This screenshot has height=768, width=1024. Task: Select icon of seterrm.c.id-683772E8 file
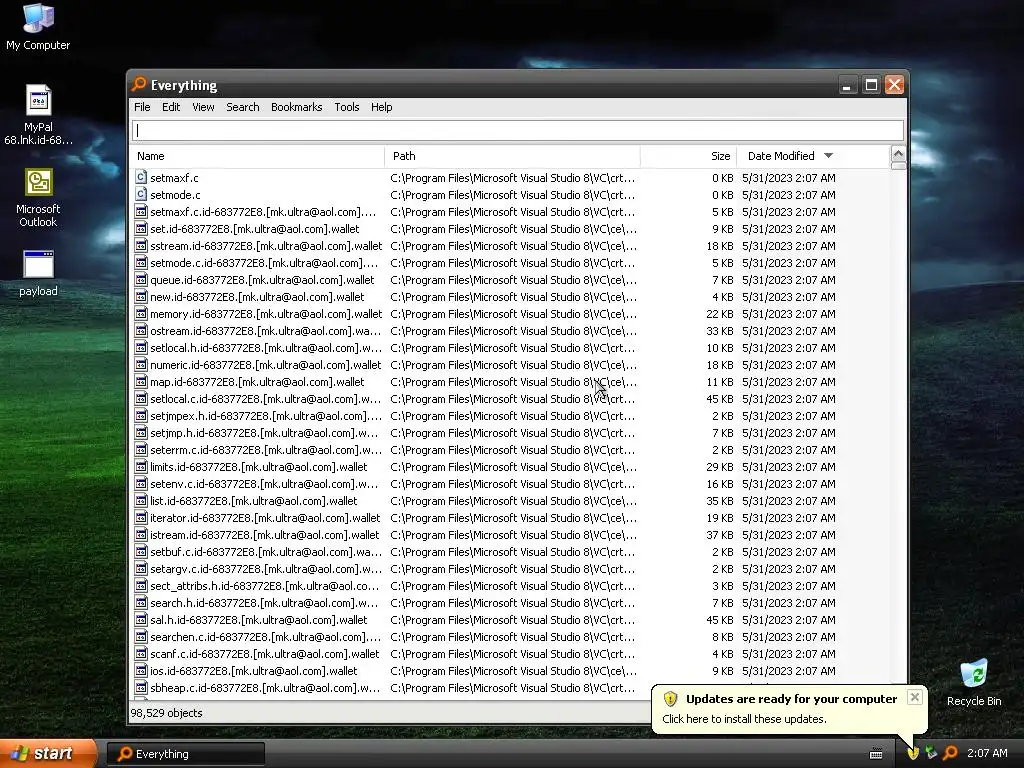tap(140, 449)
